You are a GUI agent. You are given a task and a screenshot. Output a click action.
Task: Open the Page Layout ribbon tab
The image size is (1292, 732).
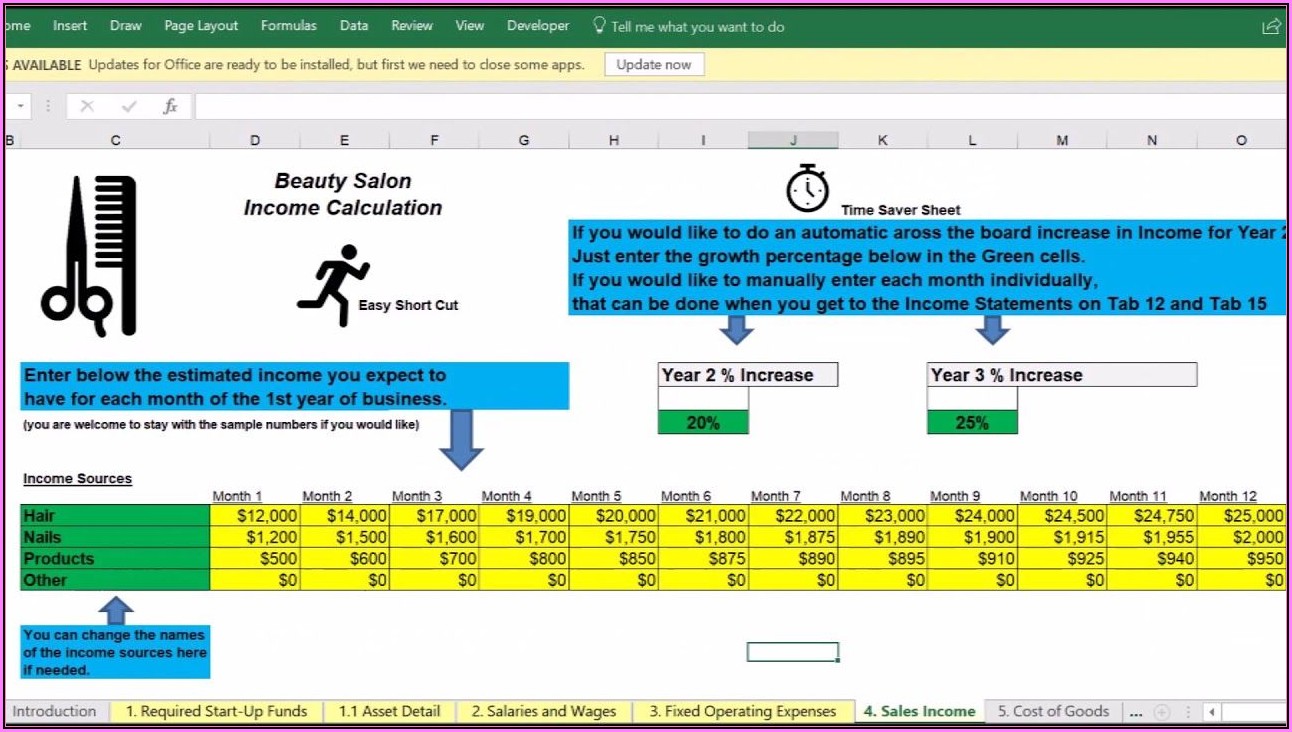(x=201, y=26)
